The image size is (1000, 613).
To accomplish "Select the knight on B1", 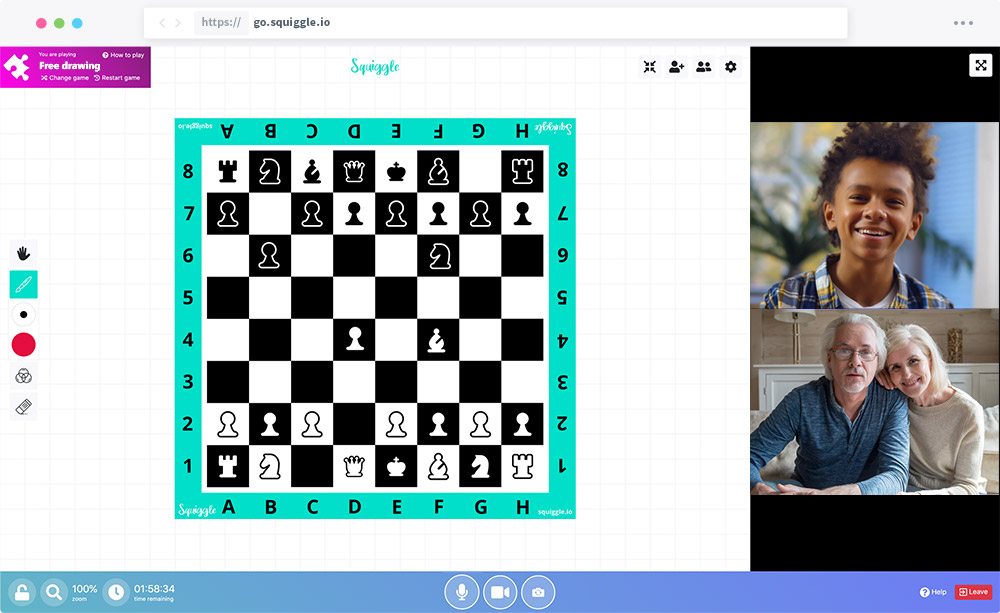I will click(x=270, y=467).
